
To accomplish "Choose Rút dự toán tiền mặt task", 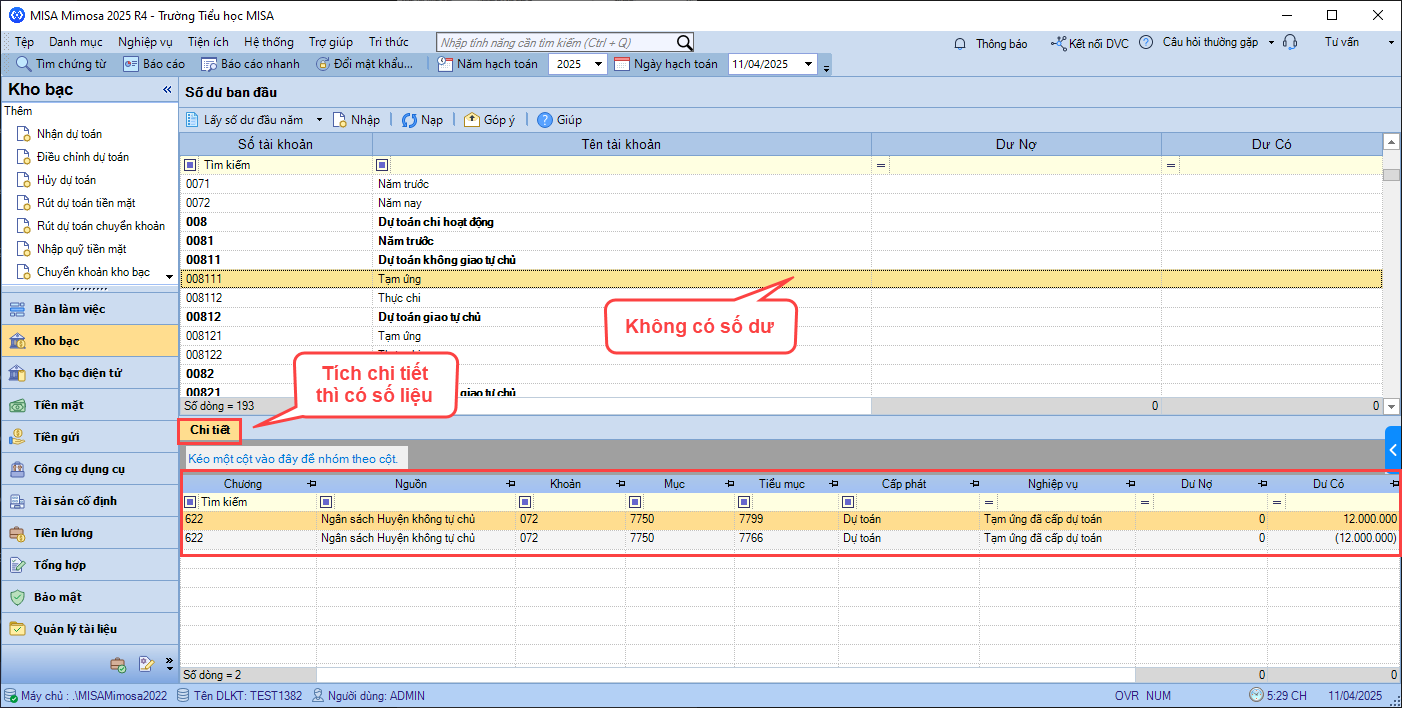I will 86,203.
